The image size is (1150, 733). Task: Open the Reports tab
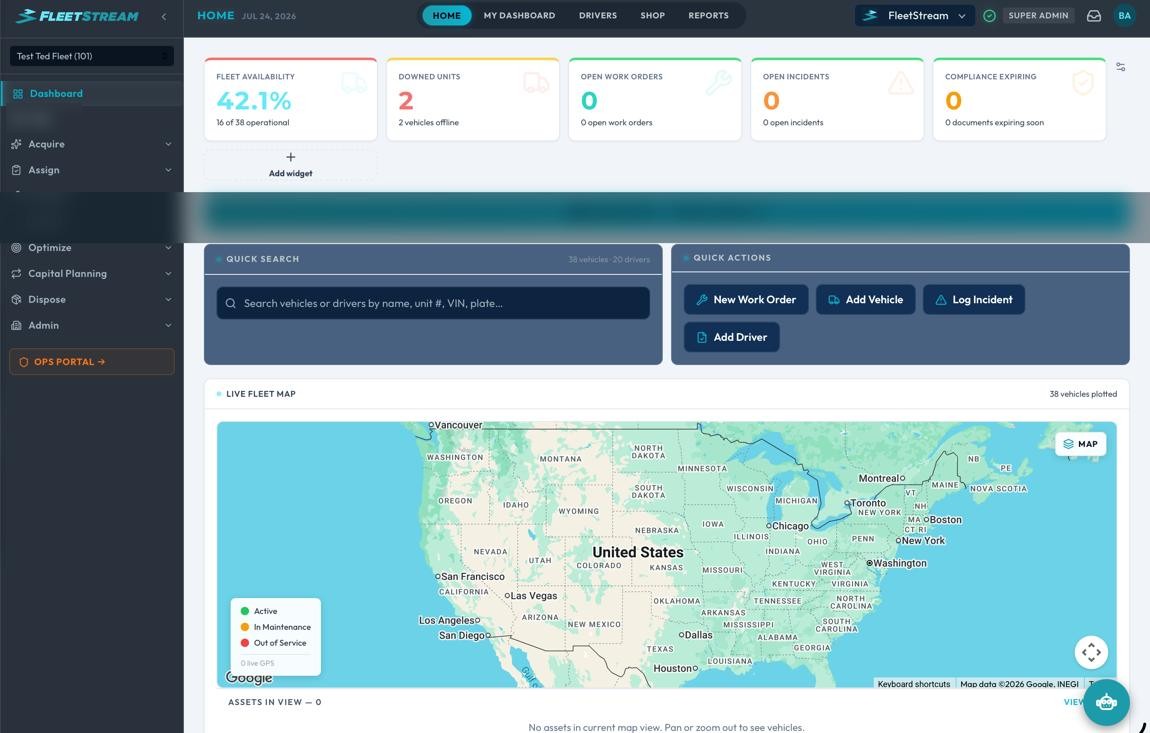point(708,15)
